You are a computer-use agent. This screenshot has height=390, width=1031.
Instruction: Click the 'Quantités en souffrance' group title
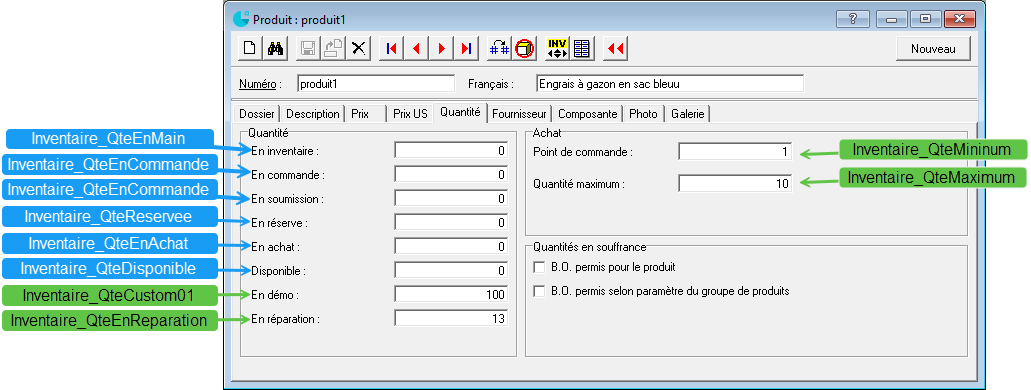[x=590, y=247]
